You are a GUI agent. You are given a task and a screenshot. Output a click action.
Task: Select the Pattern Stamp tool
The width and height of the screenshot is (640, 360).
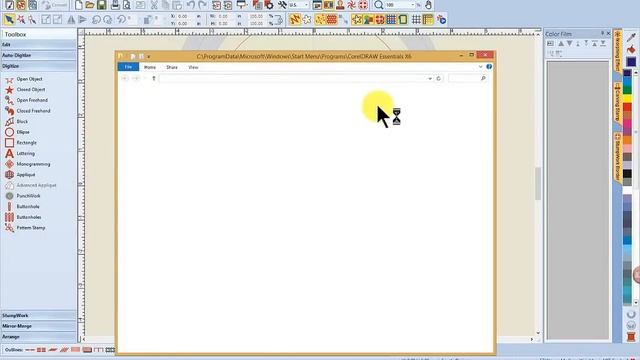pyautogui.click(x=25, y=228)
